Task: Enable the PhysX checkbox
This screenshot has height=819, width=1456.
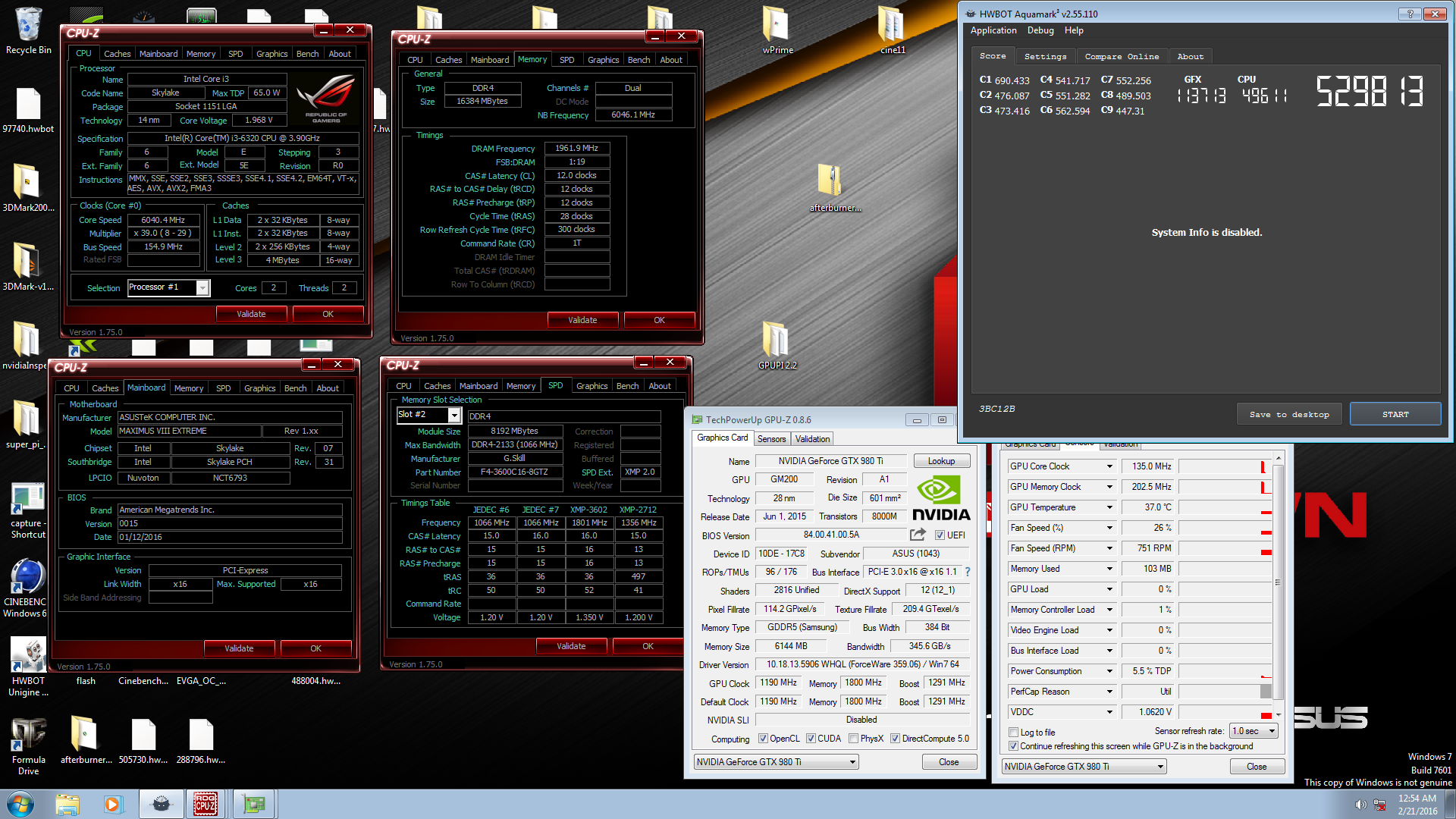Action: tap(853, 739)
